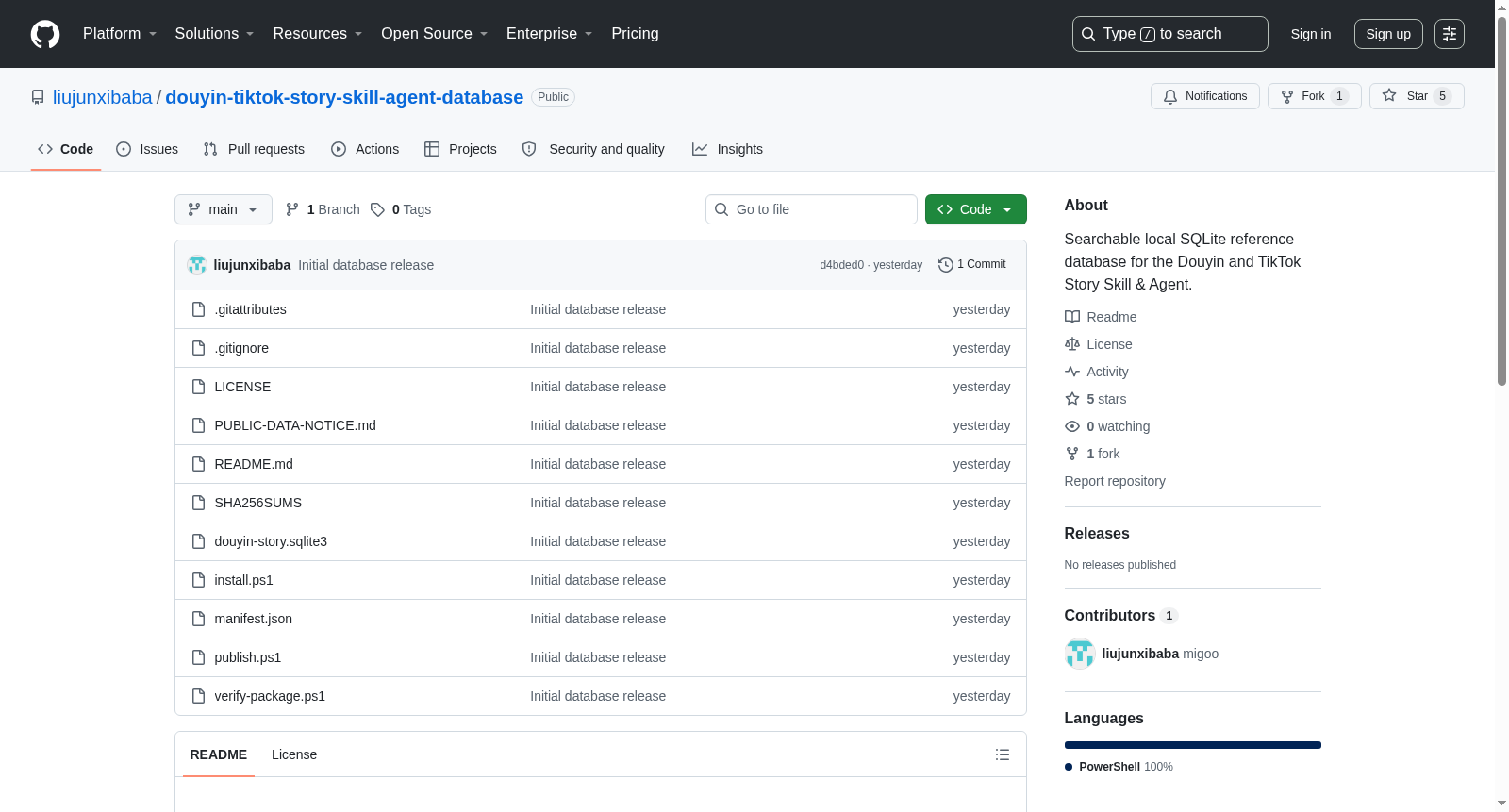This screenshot has height=812, width=1509.
Task: Open the GitHub homepage logo
Action: 45,34
